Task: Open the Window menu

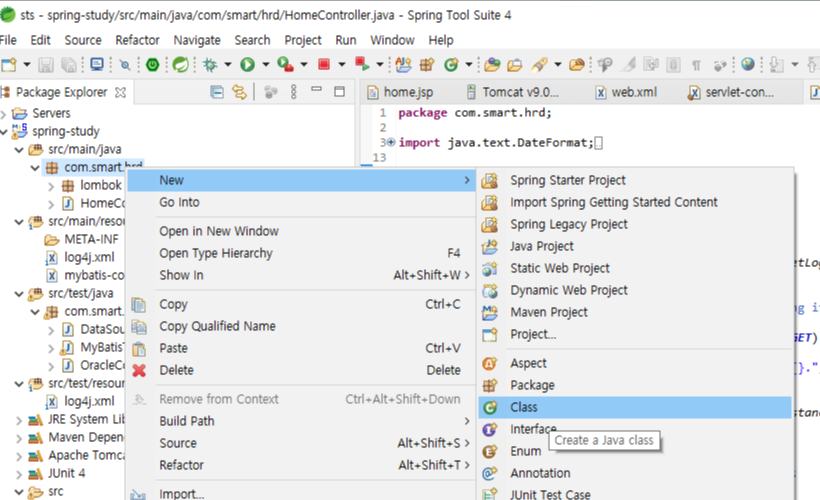Action: [392, 40]
